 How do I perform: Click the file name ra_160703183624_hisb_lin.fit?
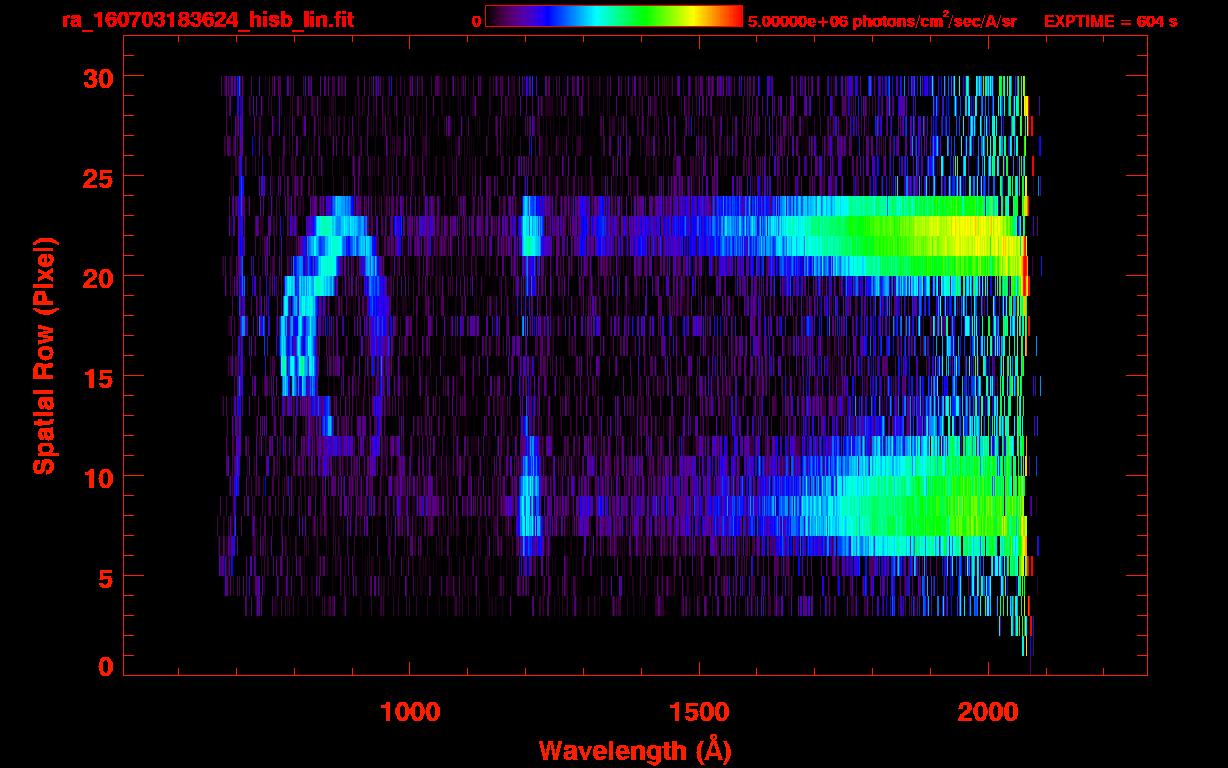pos(207,20)
